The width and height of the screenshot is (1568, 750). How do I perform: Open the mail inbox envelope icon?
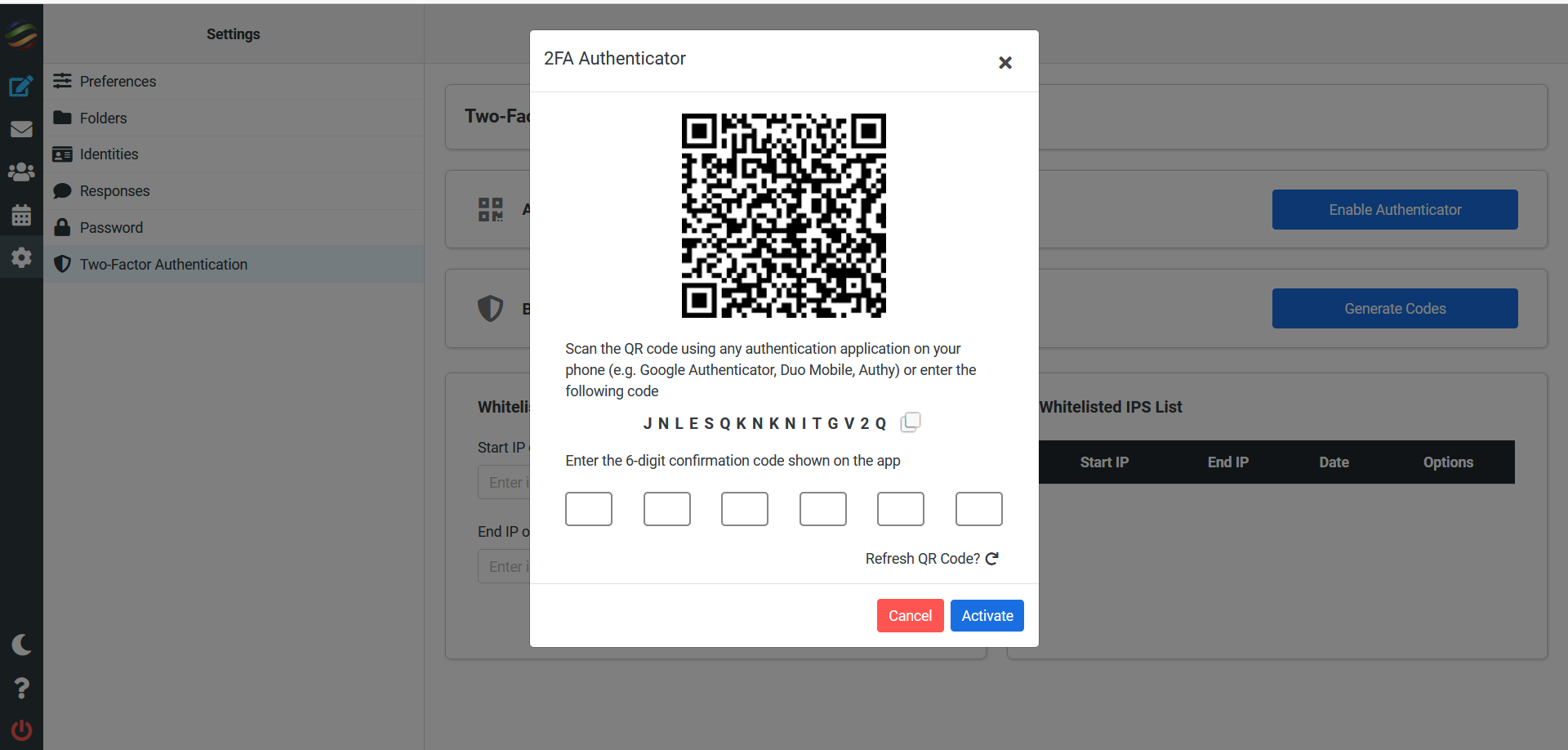(21, 129)
